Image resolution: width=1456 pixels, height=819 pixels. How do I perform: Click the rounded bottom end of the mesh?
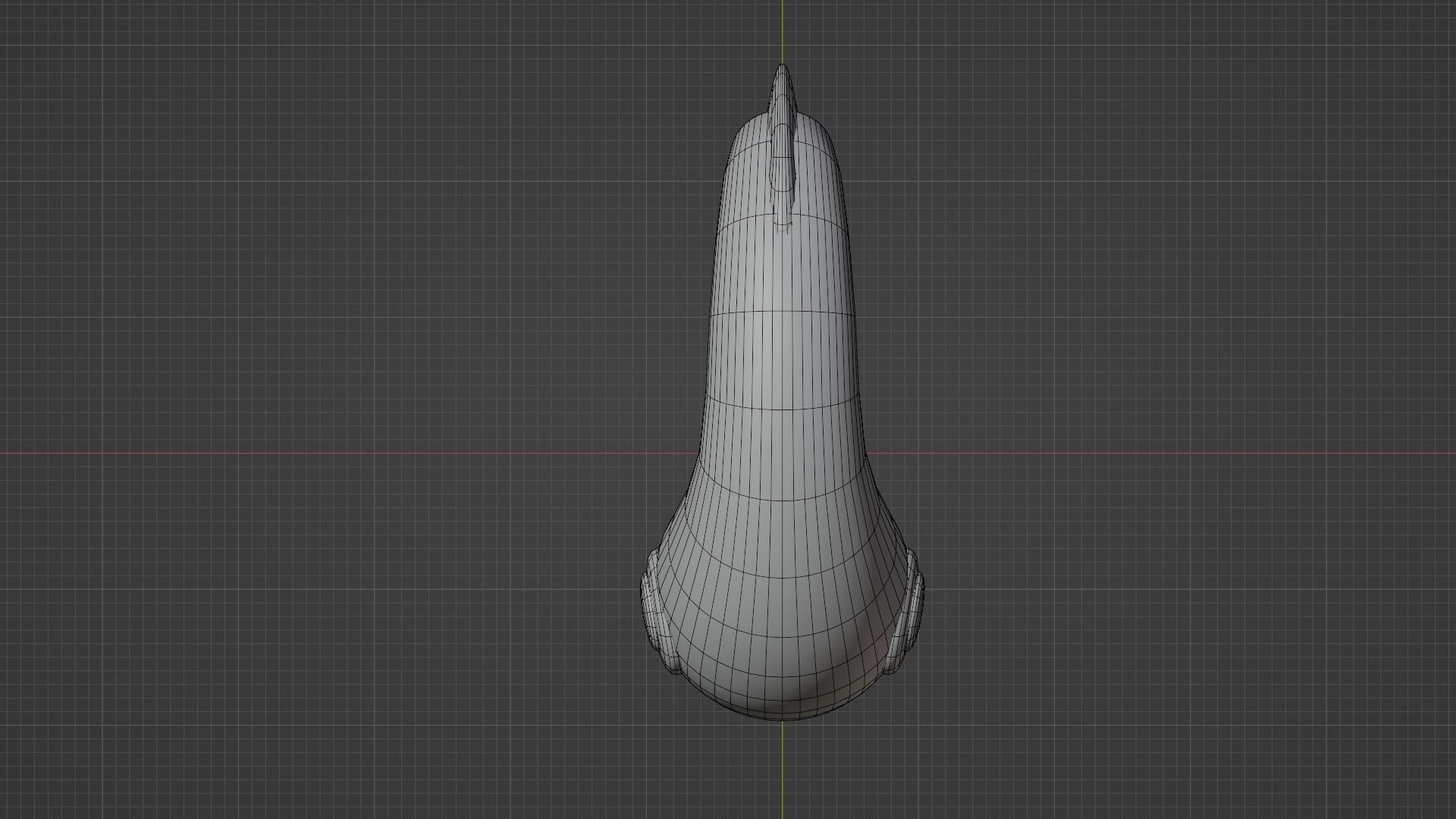[783, 705]
